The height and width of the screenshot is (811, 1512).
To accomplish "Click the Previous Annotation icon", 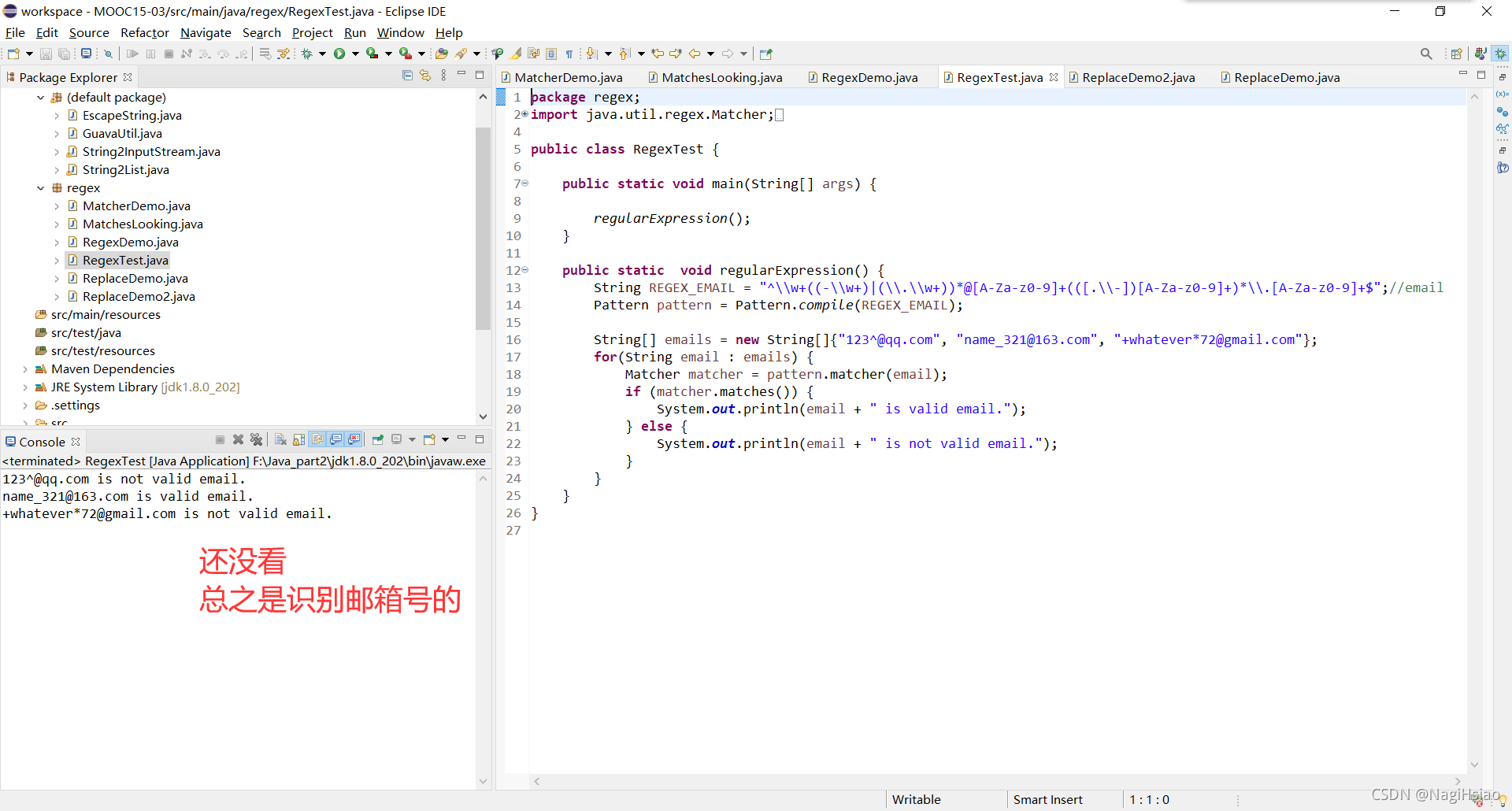I will coord(625,54).
